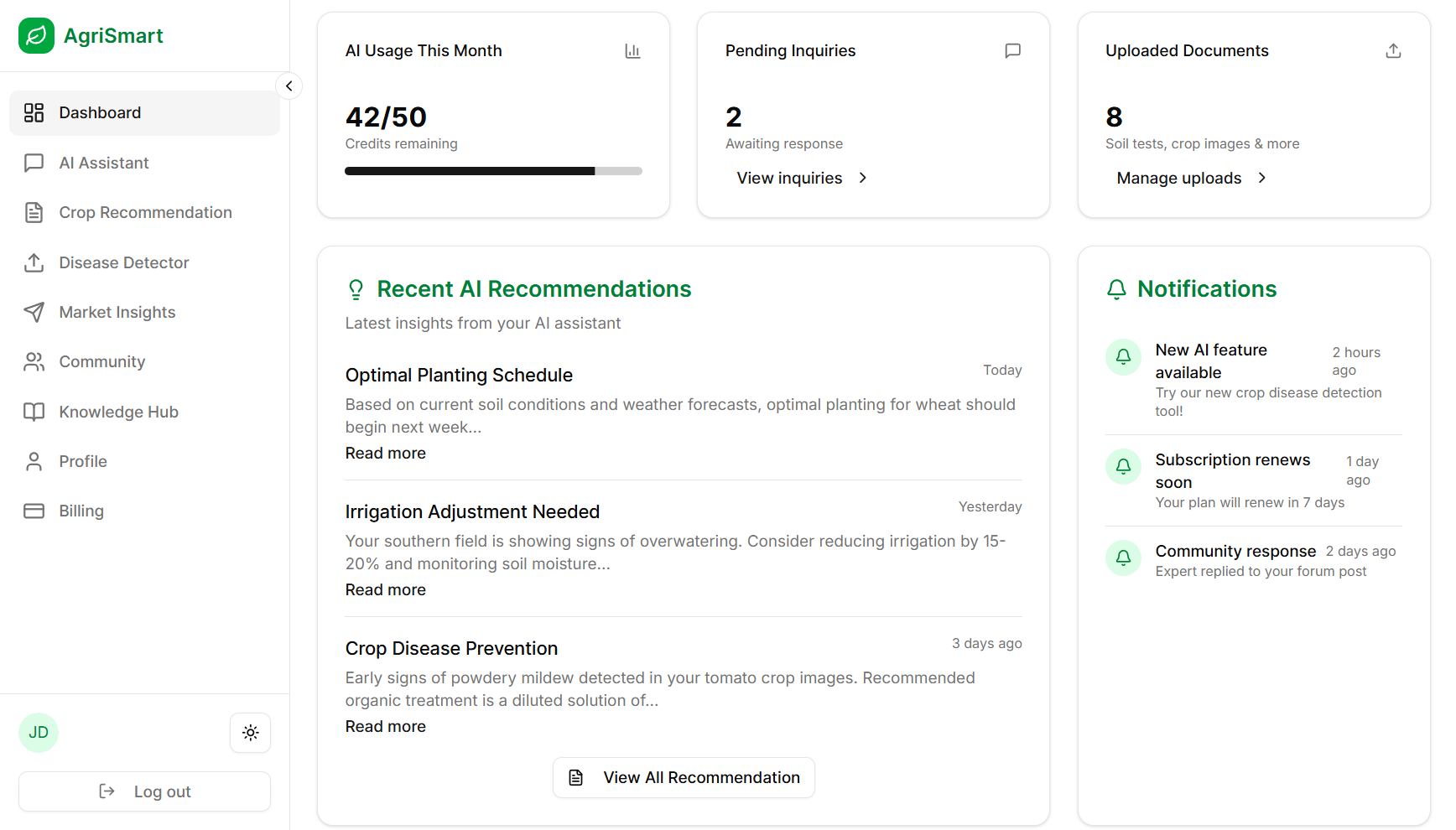Click the Uploaded Documents upload icon
Viewport: 1456px width, 830px height.
[1392, 51]
